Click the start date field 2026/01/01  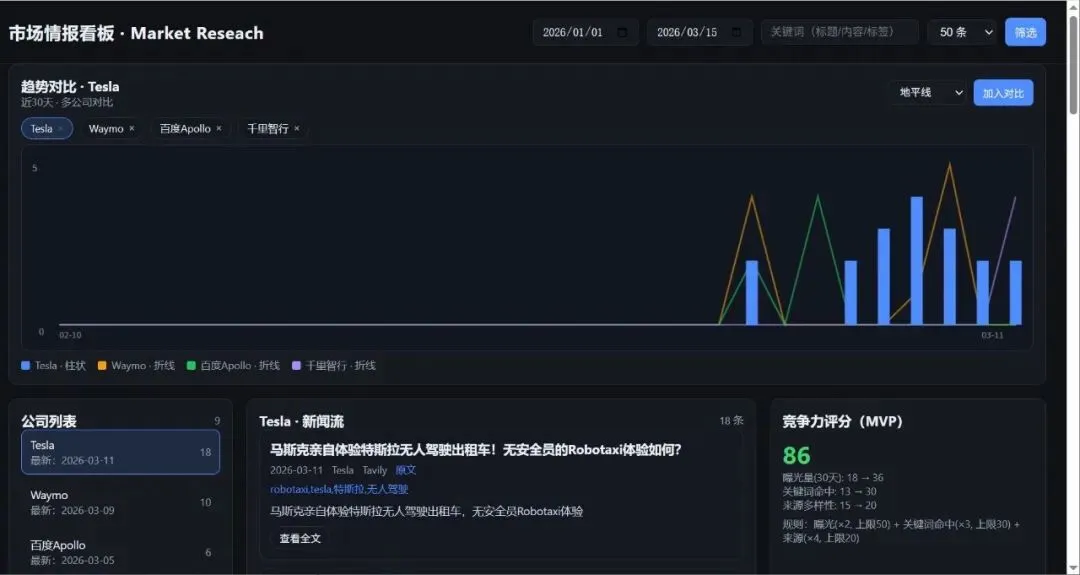pyautogui.click(x=585, y=32)
